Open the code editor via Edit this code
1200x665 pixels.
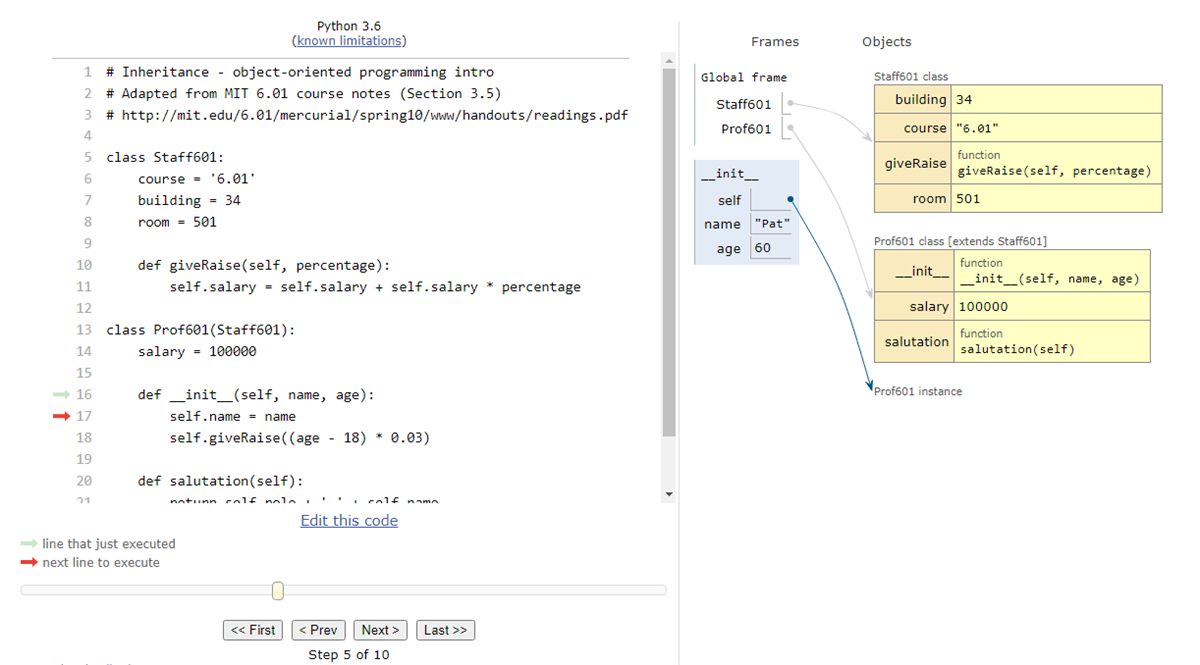348,520
